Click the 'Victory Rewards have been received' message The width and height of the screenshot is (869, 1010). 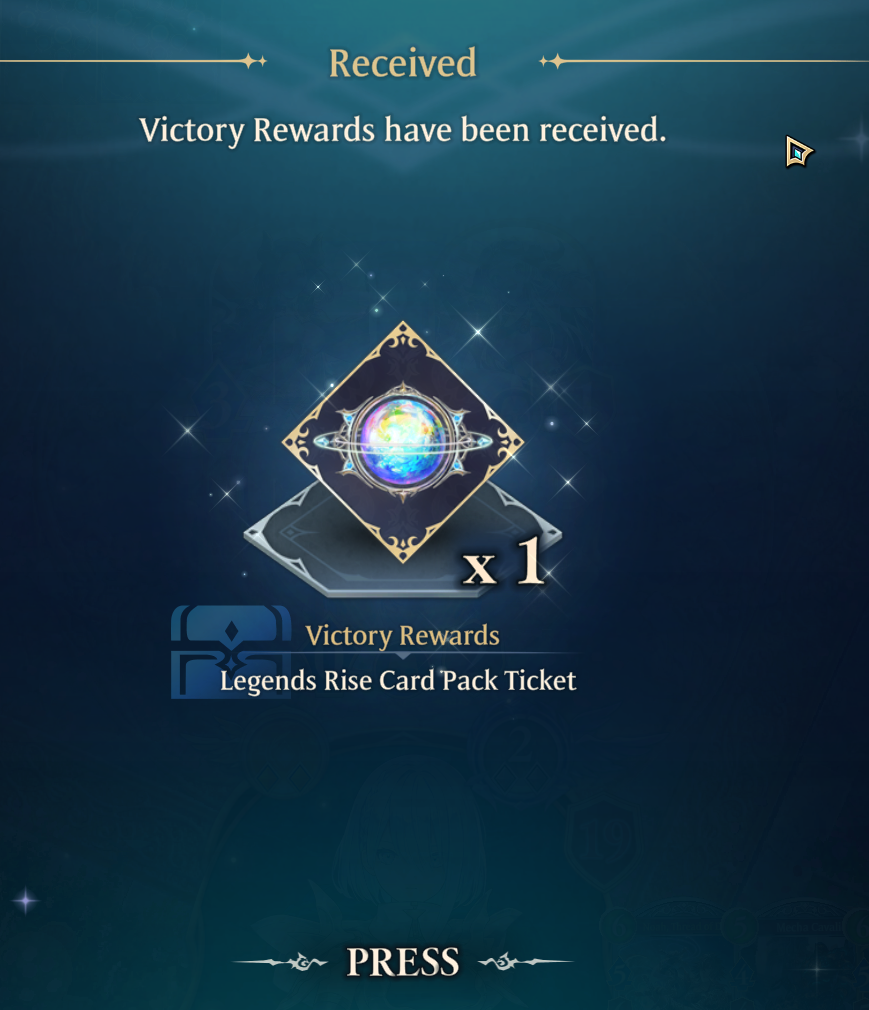(403, 130)
